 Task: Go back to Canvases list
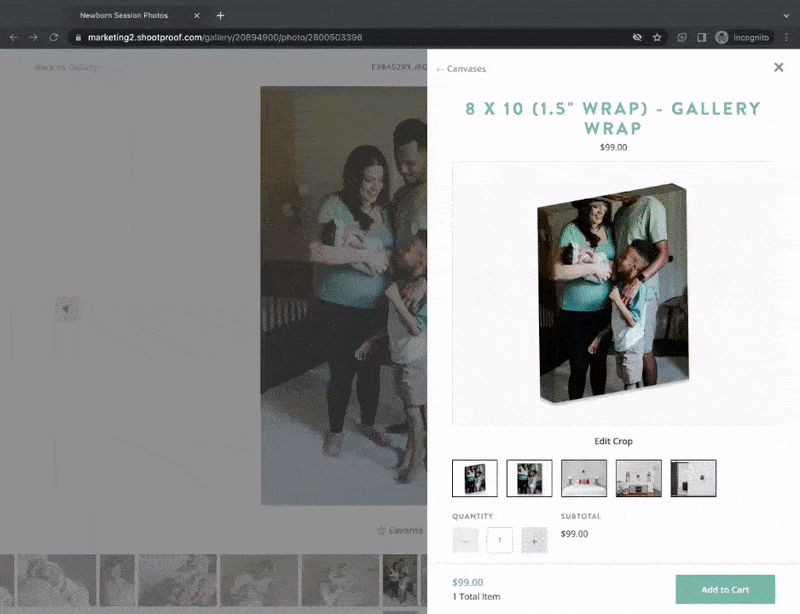(461, 69)
